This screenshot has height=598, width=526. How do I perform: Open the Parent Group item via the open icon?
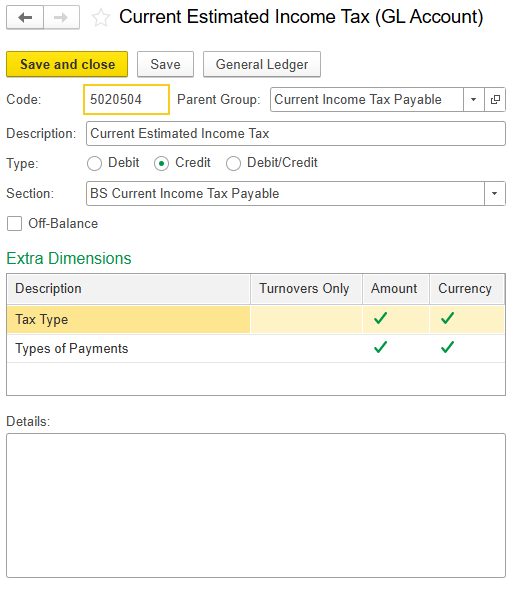(495, 100)
